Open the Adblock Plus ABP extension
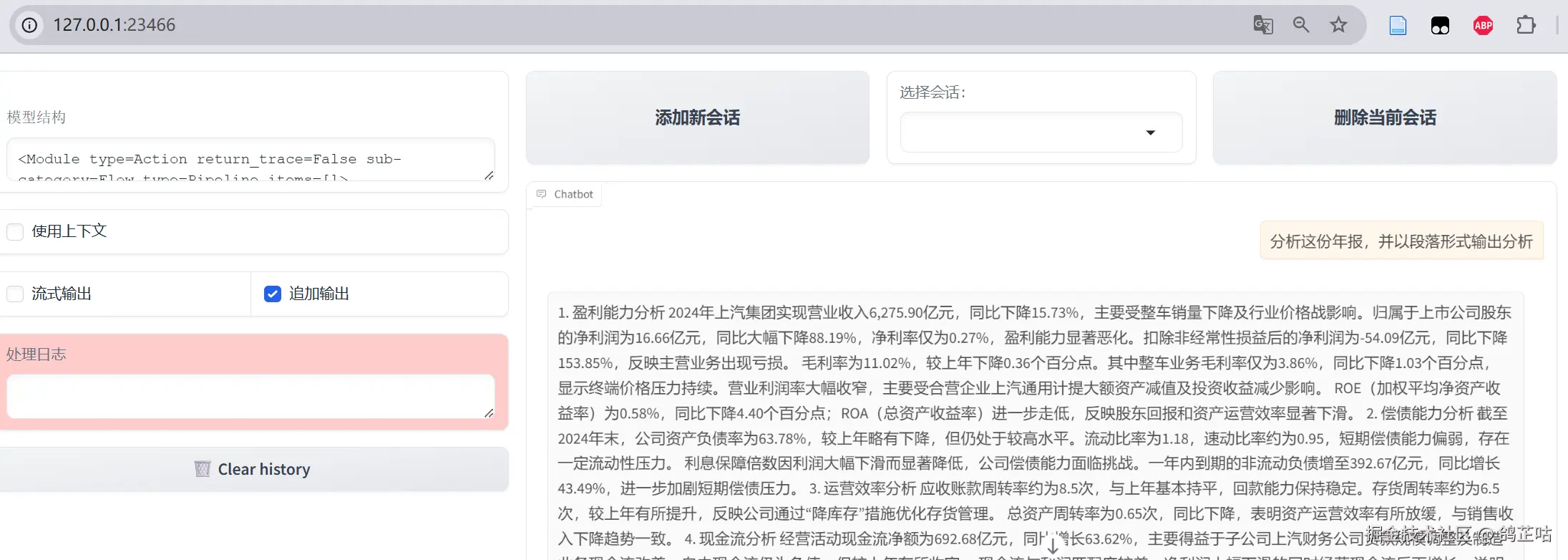 1484,26
